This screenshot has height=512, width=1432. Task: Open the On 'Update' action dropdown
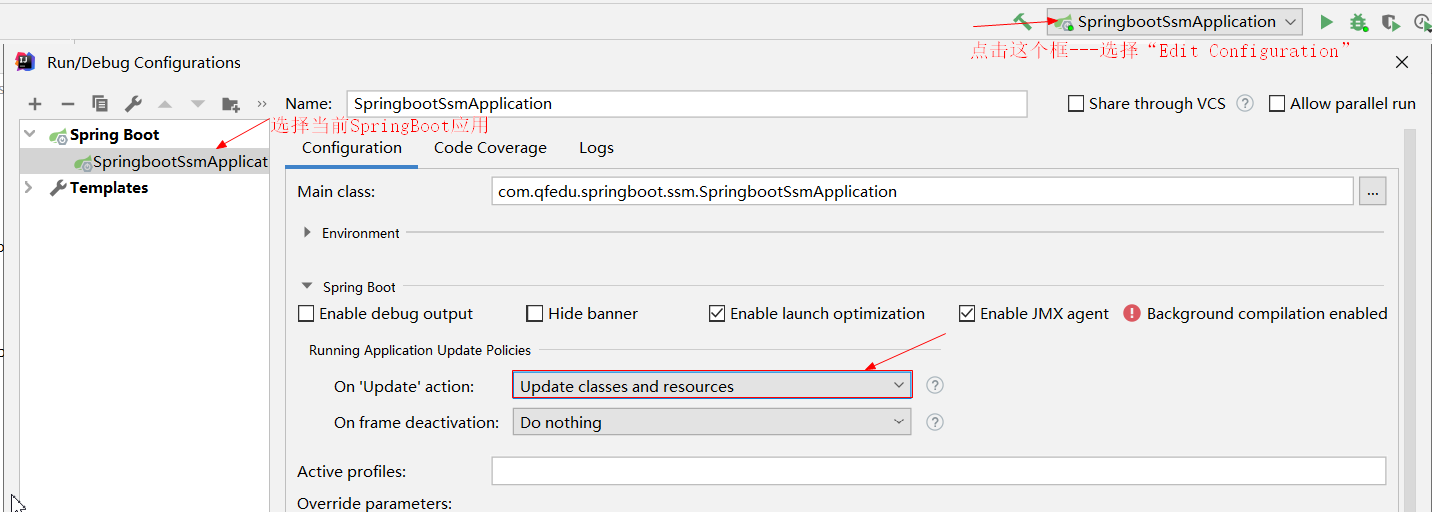(712, 386)
